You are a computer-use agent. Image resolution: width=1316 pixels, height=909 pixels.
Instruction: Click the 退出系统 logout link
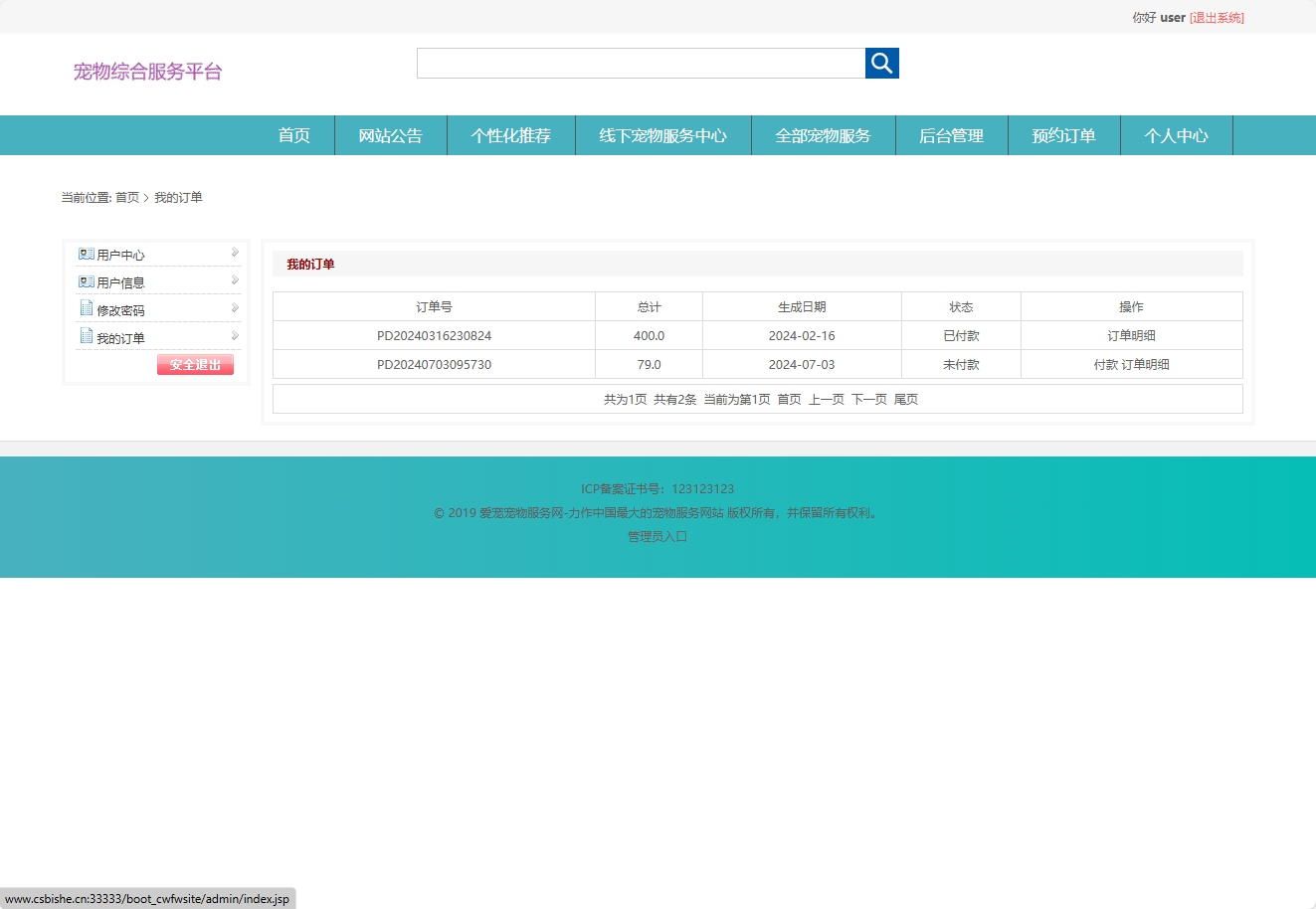point(1217,18)
